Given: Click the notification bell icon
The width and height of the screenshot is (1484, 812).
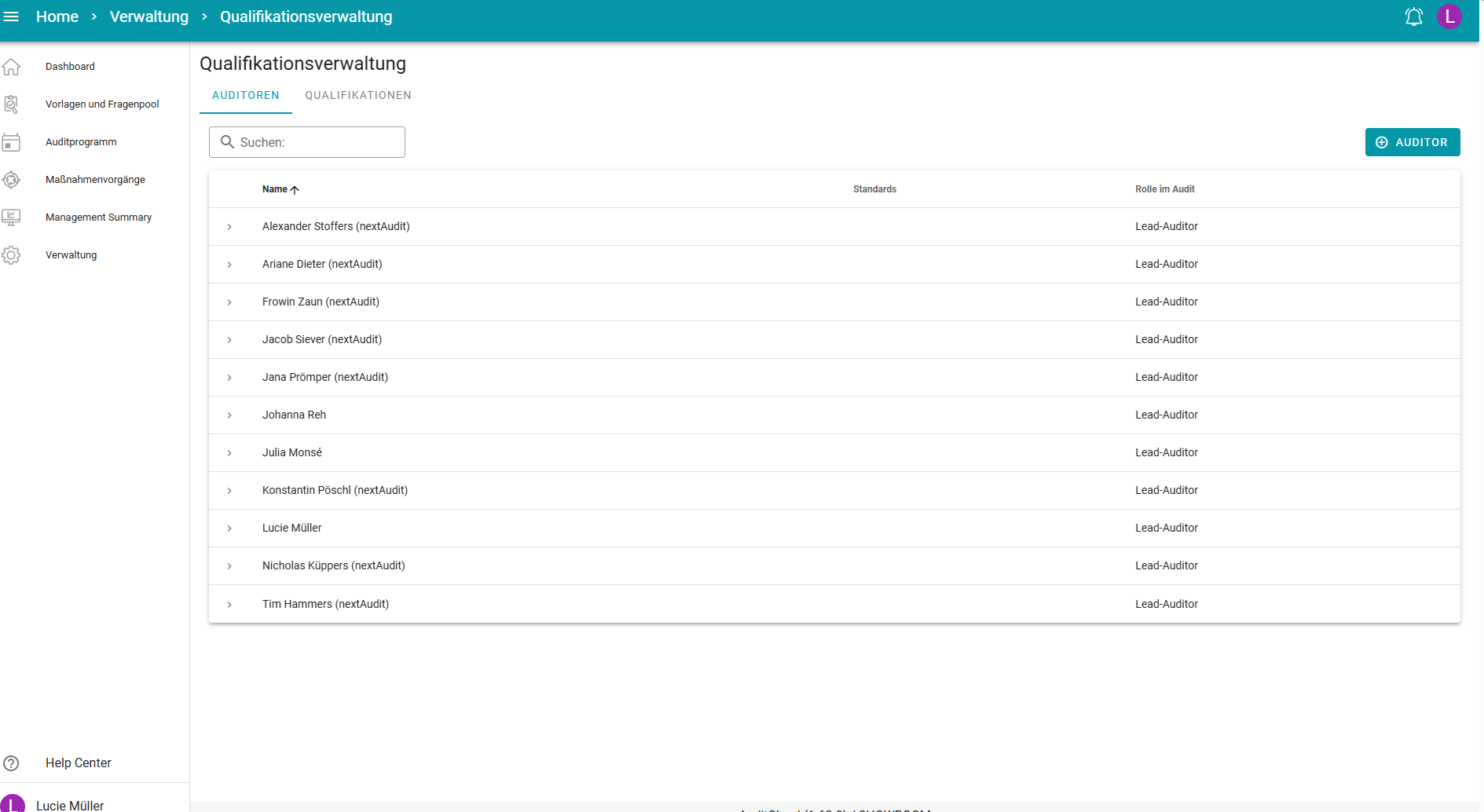Looking at the screenshot, I should coord(1413,16).
